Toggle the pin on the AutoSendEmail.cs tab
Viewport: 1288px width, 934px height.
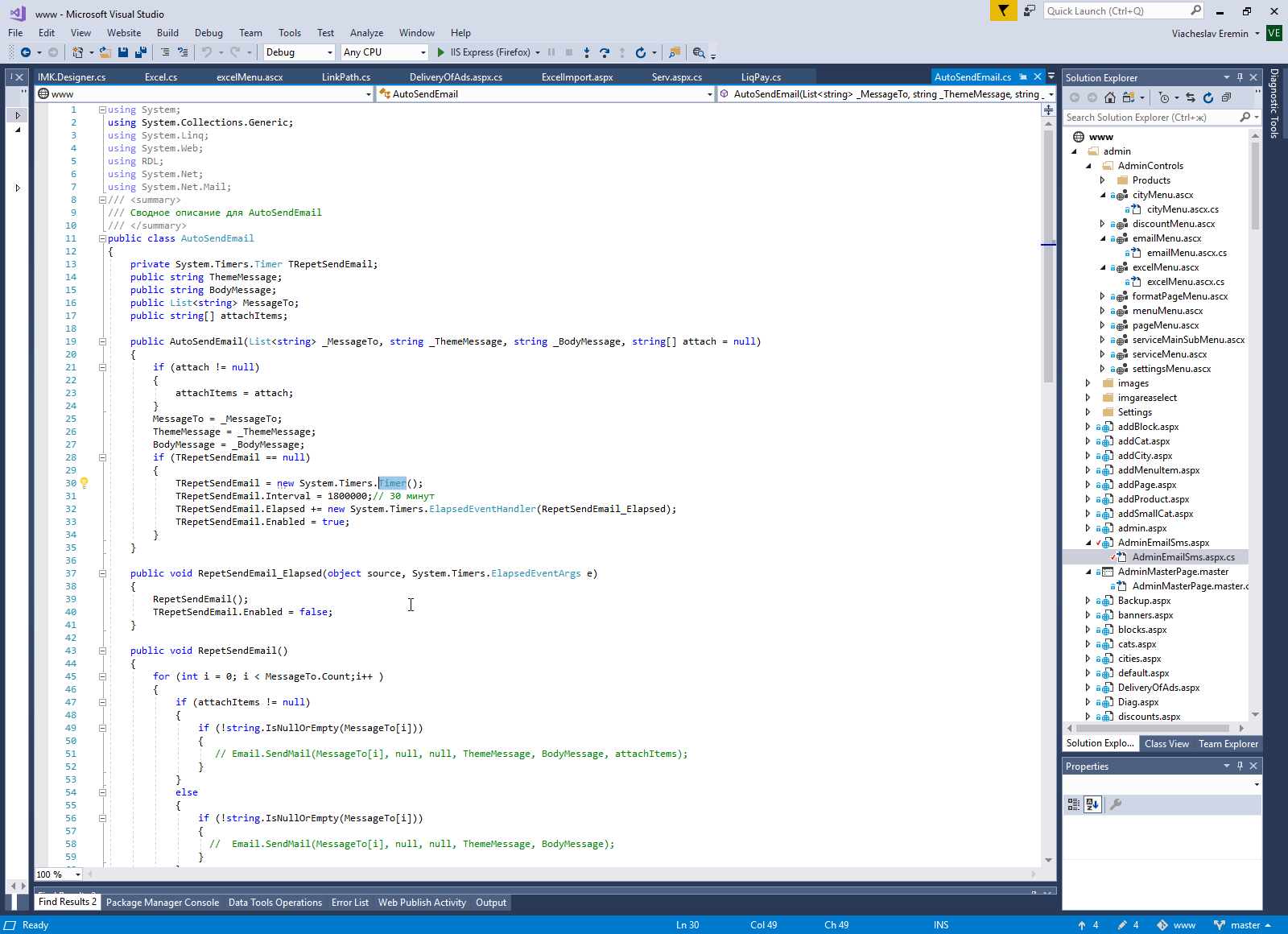(1023, 76)
